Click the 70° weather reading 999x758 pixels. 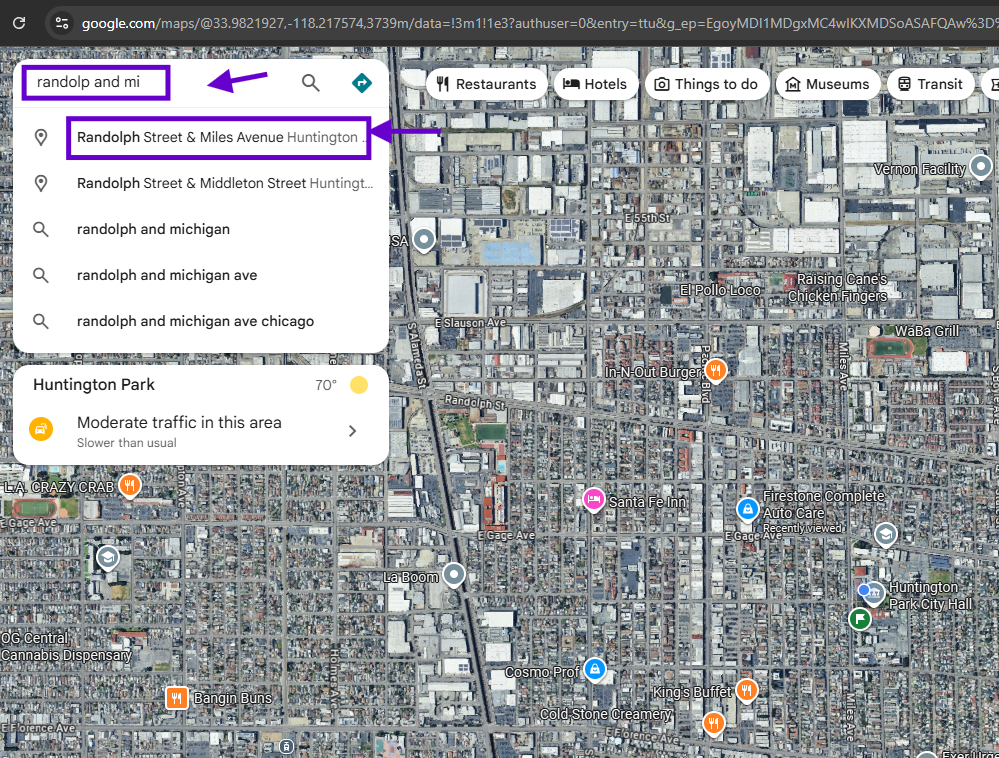pyautogui.click(x=326, y=385)
